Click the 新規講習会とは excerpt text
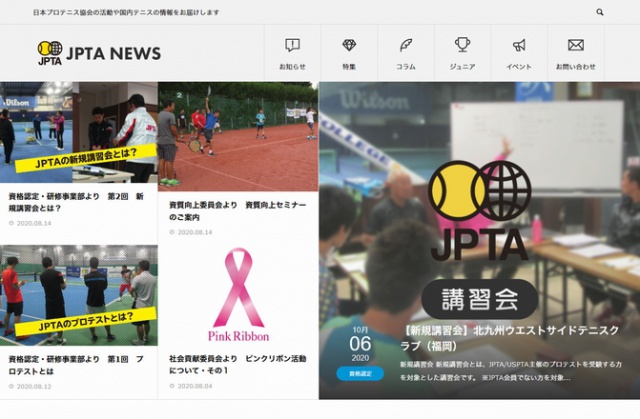 click(x=511, y=371)
